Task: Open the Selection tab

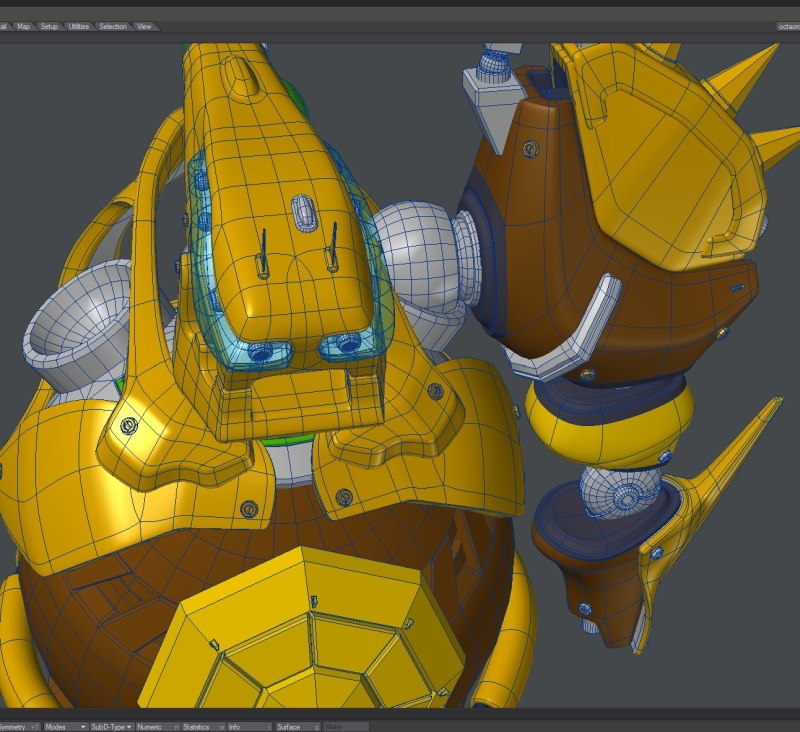Action: coord(113,26)
